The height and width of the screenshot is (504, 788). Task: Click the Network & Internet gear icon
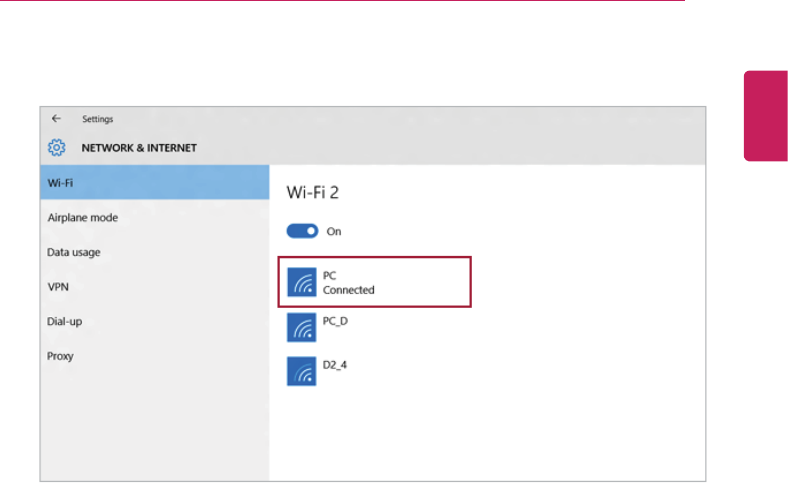(x=57, y=147)
